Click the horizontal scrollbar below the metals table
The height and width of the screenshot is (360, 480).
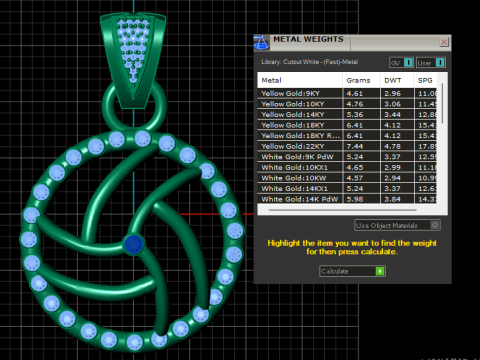(342, 210)
